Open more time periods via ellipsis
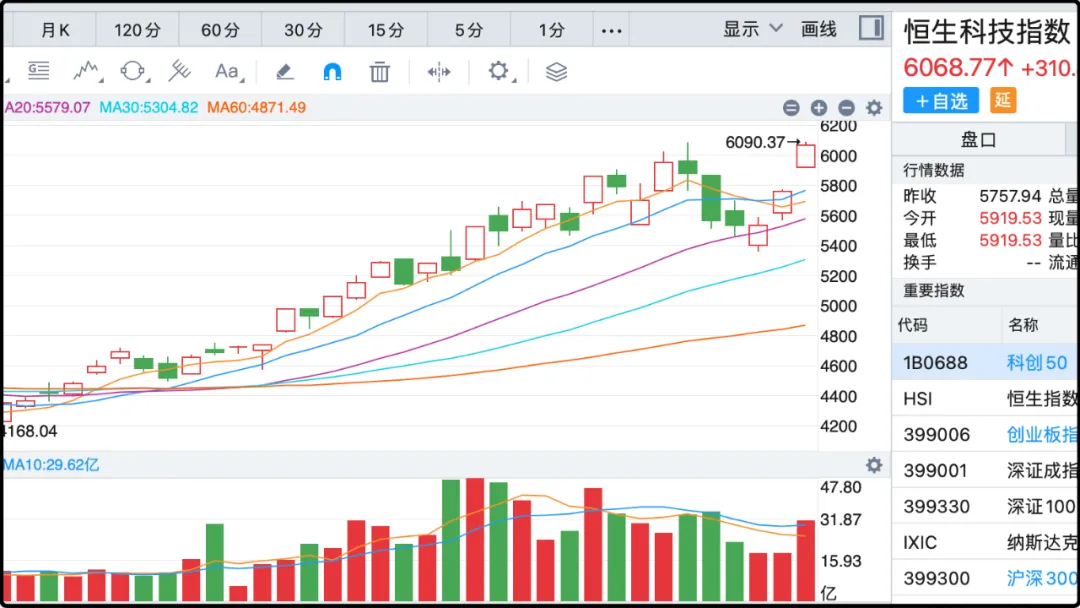The width and height of the screenshot is (1080, 608). click(611, 30)
